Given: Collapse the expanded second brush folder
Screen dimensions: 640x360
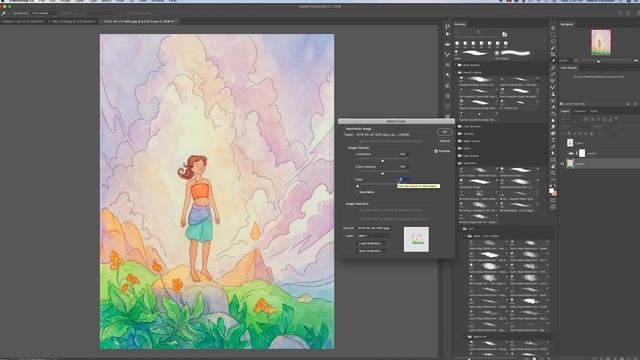Looking at the screenshot, I should pyautogui.click(x=456, y=73).
